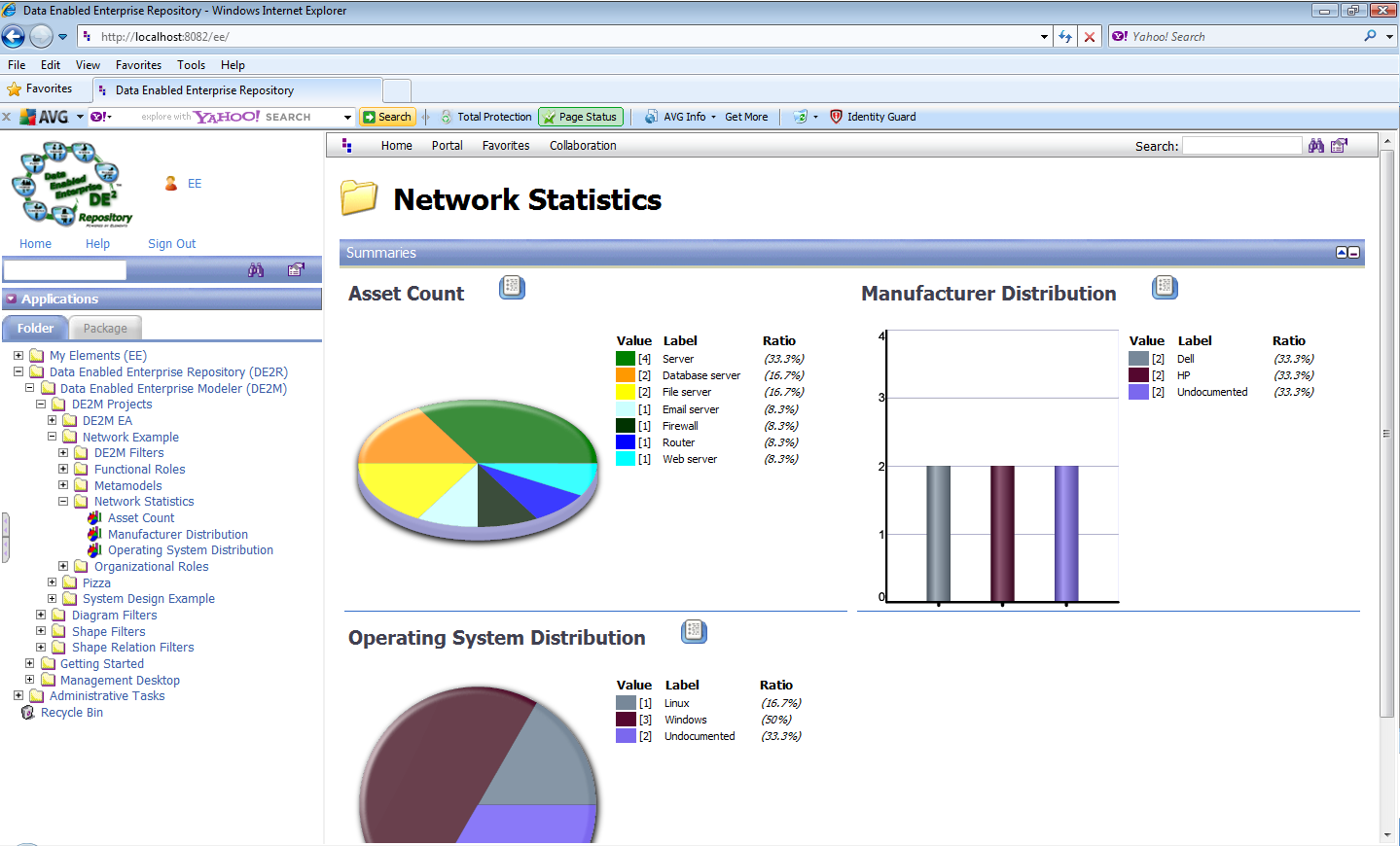Maximize the Summaries panel icon

point(1342,253)
